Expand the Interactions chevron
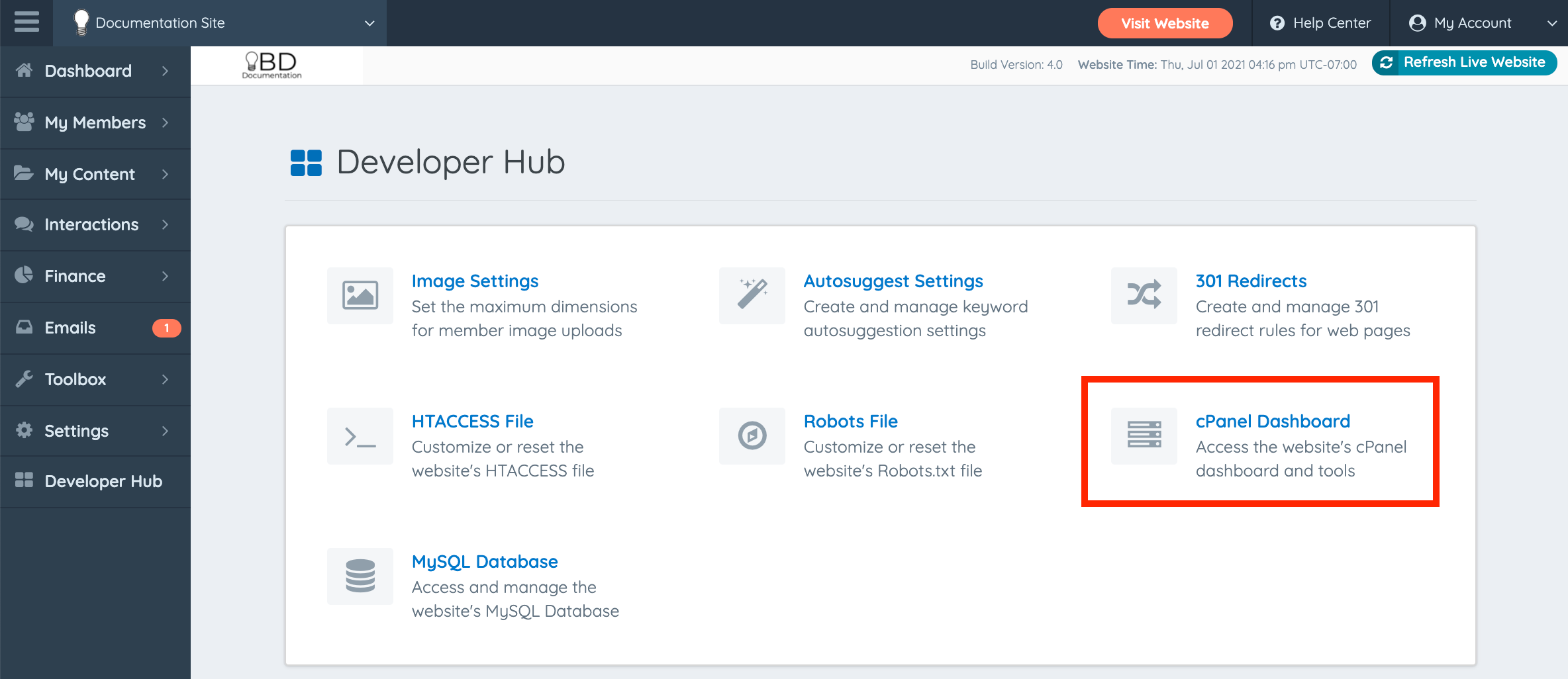Viewport: 1568px width, 679px height. (166, 224)
